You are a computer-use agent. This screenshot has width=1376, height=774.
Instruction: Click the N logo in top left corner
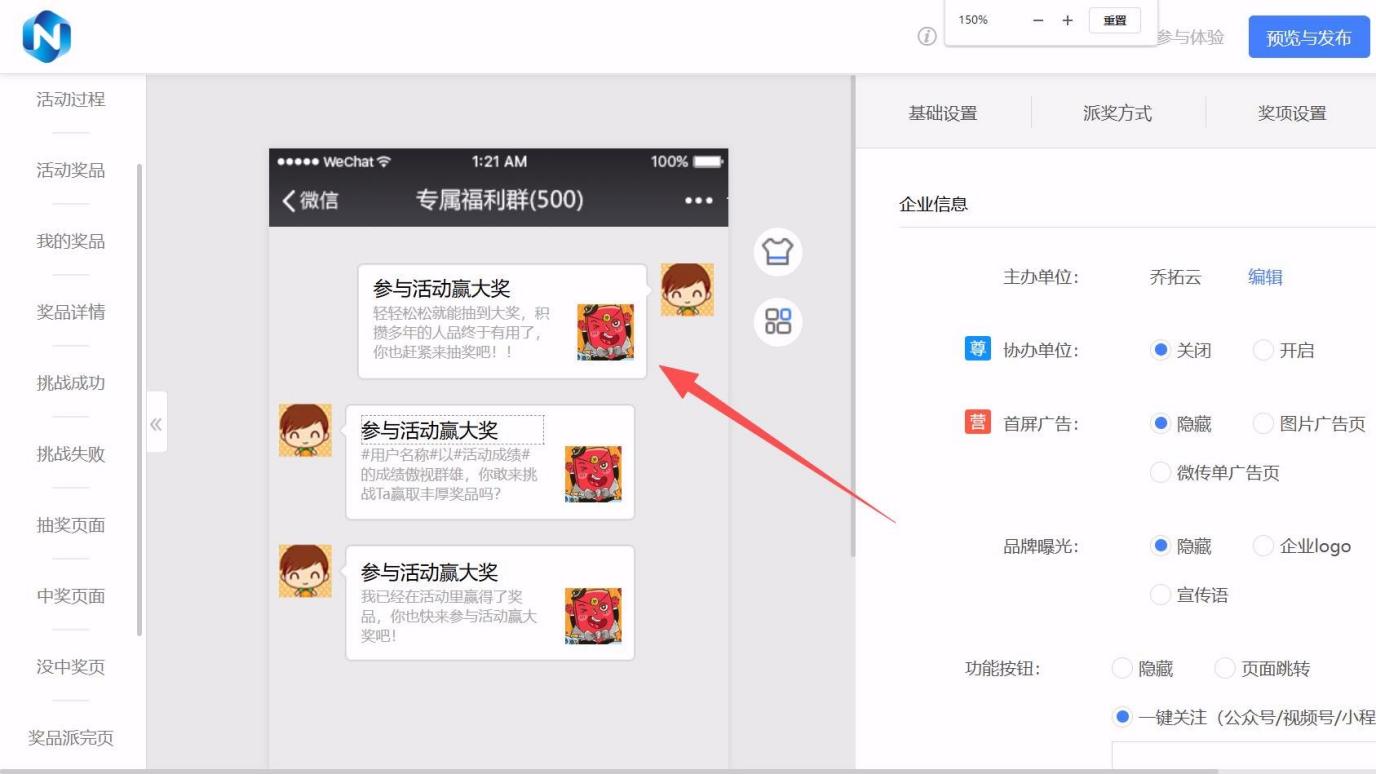(46, 35)
